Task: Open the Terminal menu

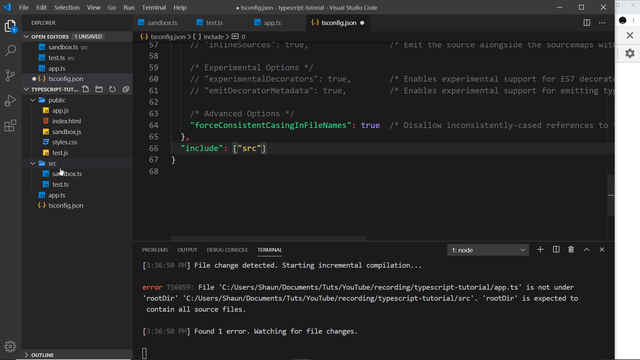Action: click(154, 7)
